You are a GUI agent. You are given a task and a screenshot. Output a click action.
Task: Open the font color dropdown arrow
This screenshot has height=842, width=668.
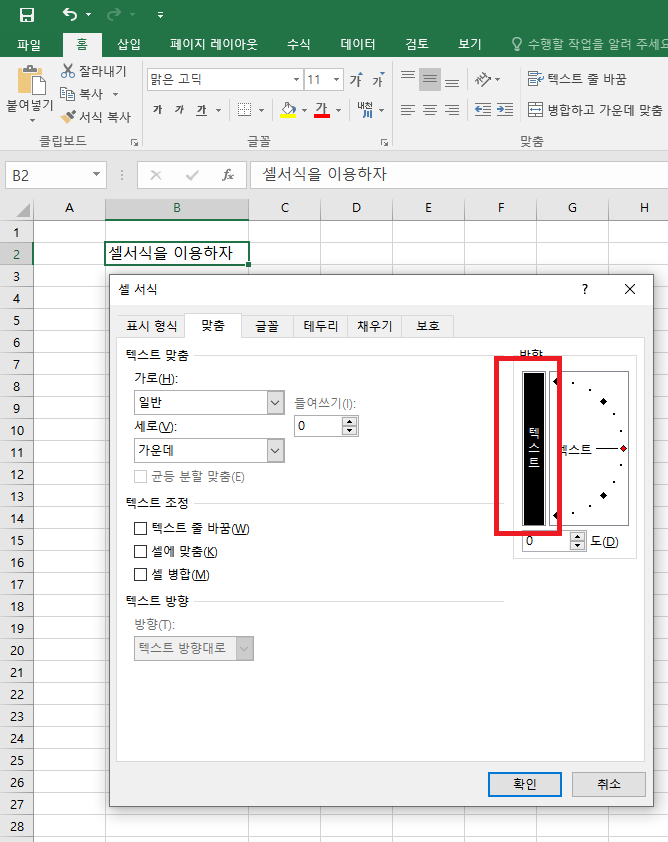[338, 111]
